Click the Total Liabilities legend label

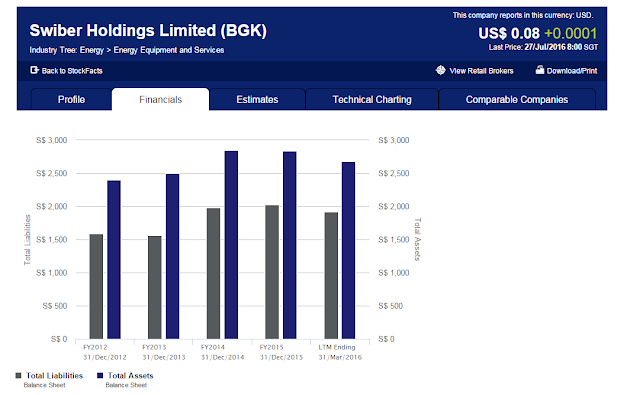(x=54, y=375)
